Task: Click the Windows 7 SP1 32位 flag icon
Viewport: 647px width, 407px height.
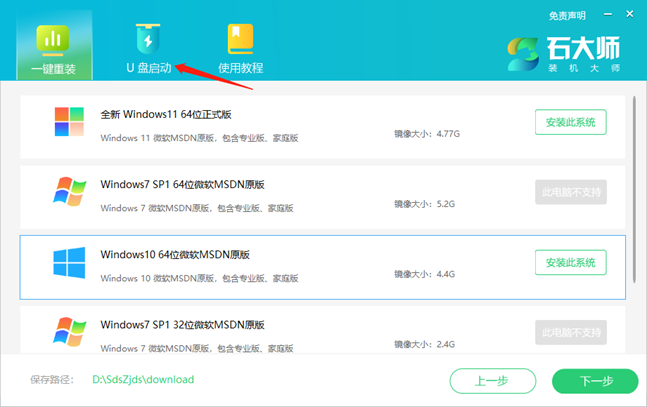Action: pyautogui.click(x=69, y=332)
